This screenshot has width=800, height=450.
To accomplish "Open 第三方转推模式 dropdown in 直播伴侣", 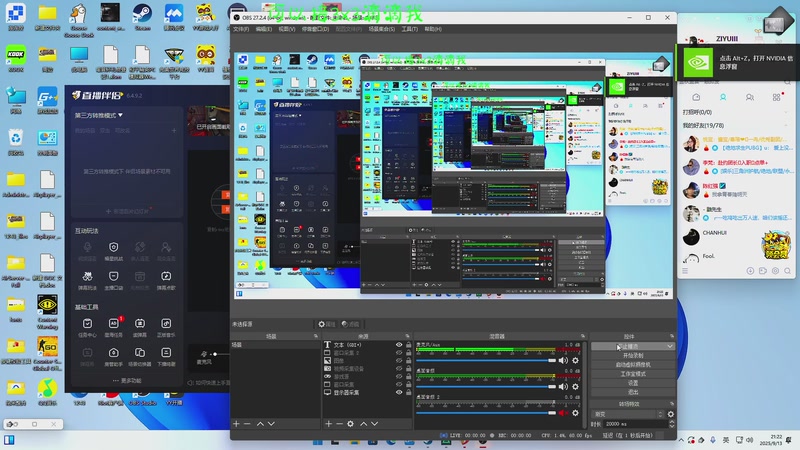I will pos(99,115).
